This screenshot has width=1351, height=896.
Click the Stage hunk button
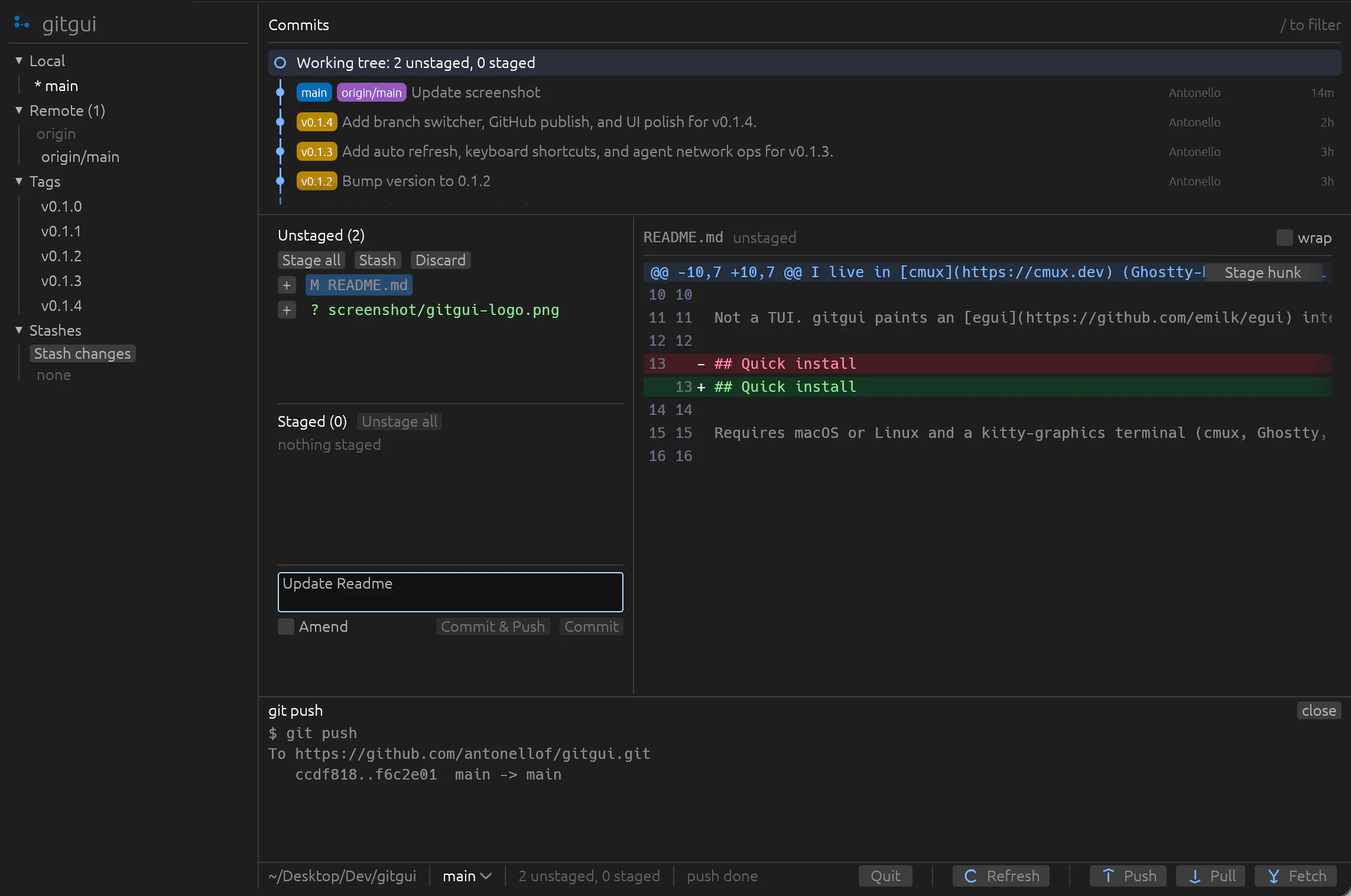(x=1263, y=272)
